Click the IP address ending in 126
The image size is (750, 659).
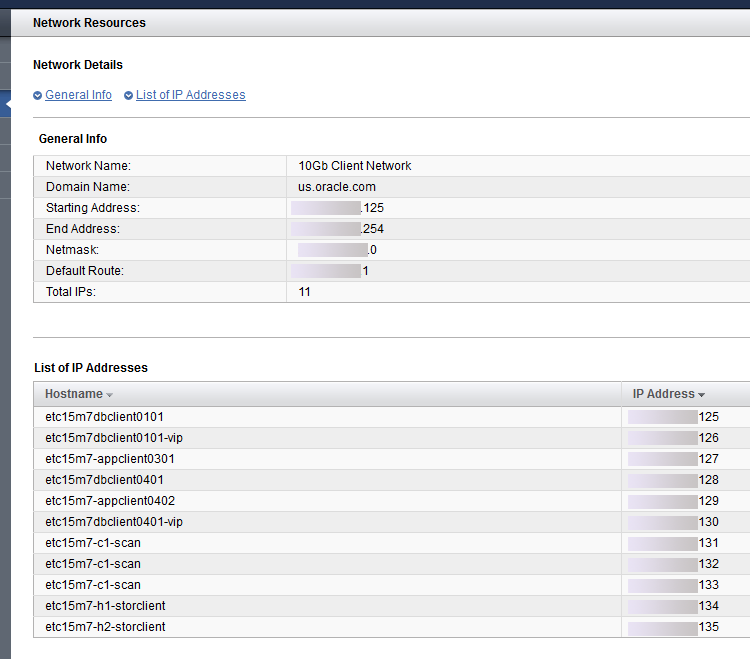(673, 438)
